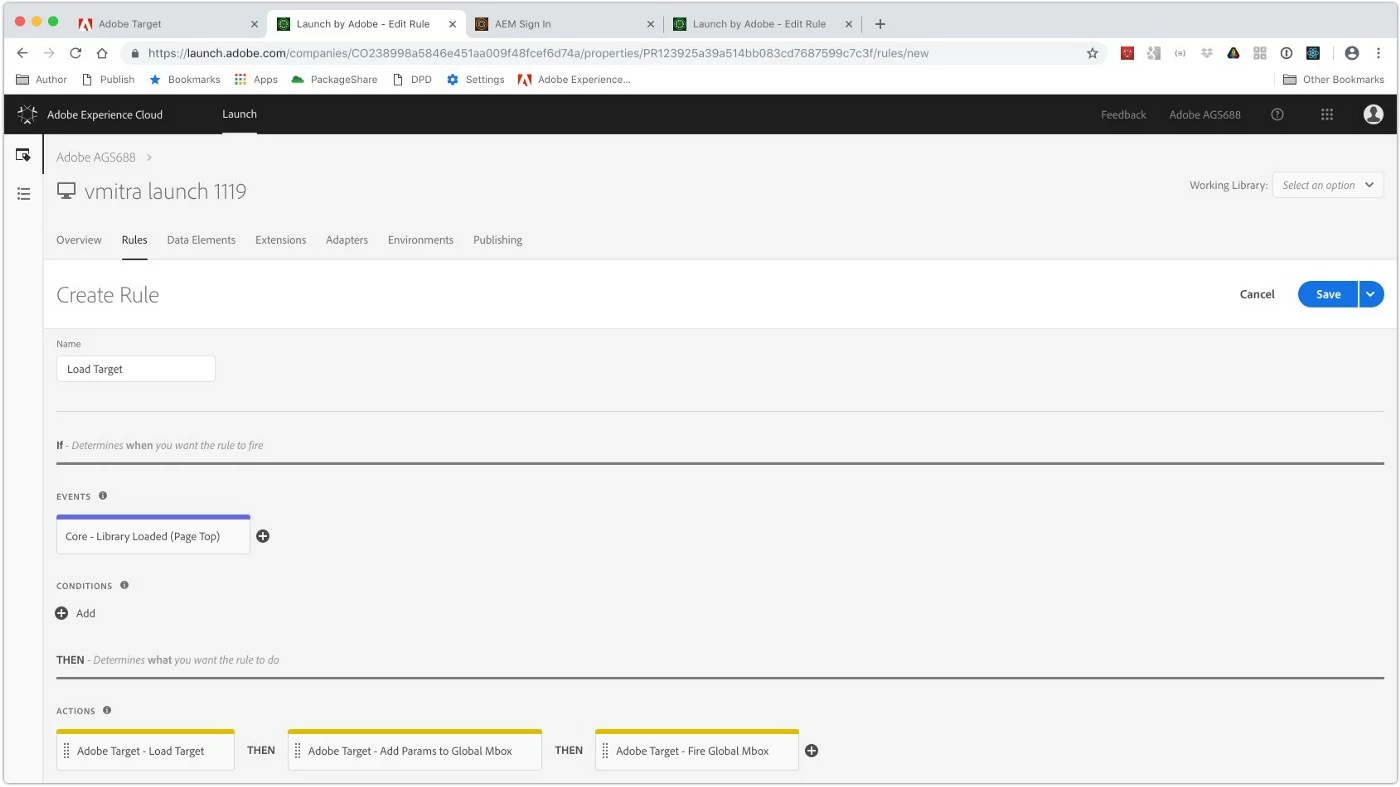
Task: Open the Fire Global Mbox action
Action: (x=697, y=750)
